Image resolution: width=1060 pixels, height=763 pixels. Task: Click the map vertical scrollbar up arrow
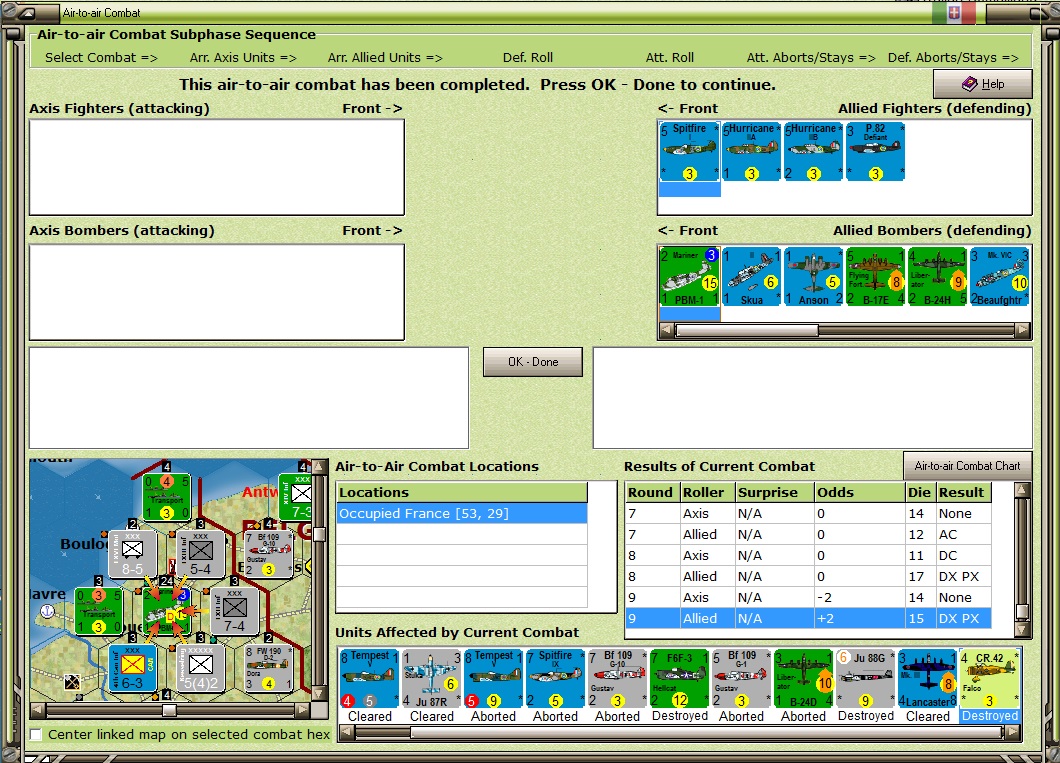(319, 467)
